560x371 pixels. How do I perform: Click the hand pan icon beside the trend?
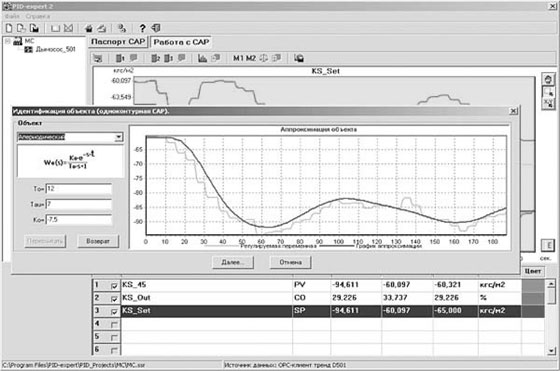(x=548, y=79)
